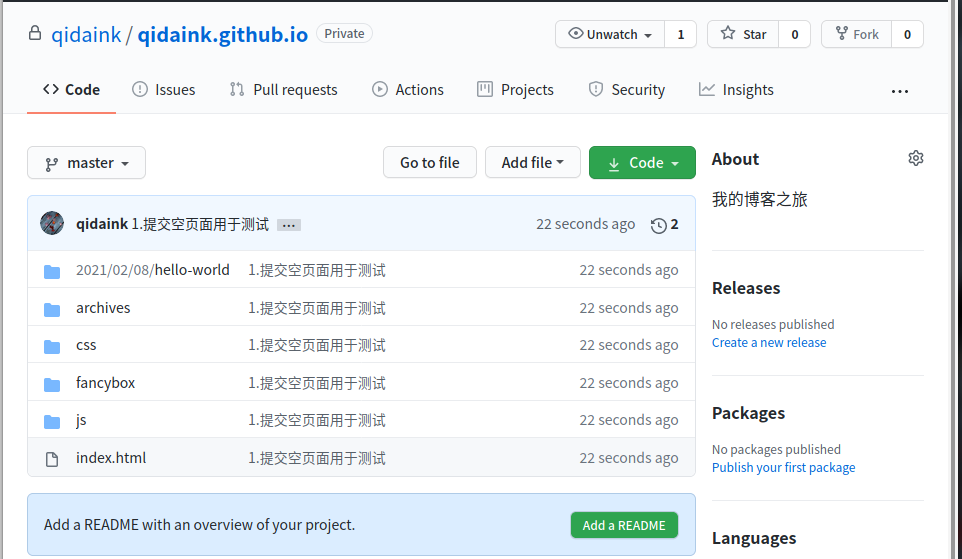Open the Actions tab
Image resolution: width=962 pixels, height=559 pixels.
(x=408, y=90)
